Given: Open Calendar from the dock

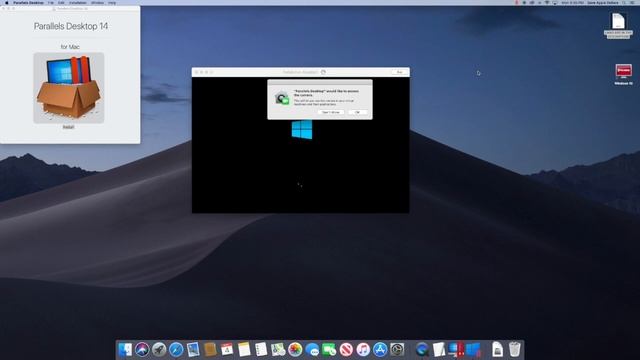Looking at the screenshot, I should (227, 350).
